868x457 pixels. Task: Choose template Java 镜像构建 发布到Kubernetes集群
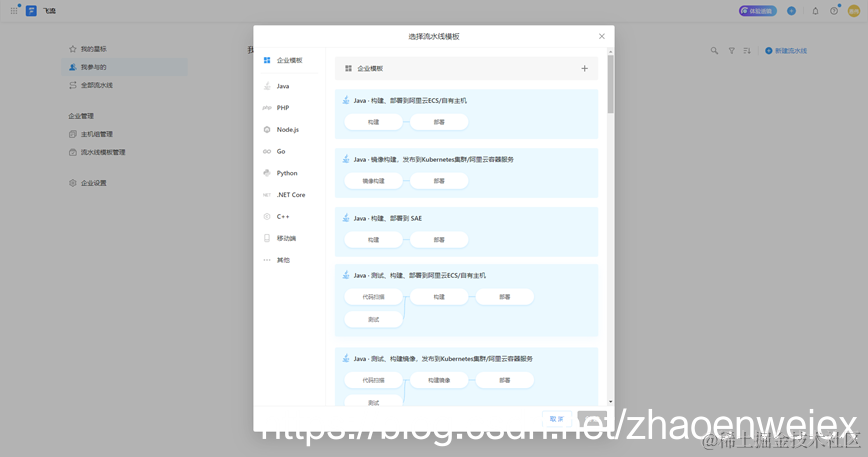[x=466, y=173]
